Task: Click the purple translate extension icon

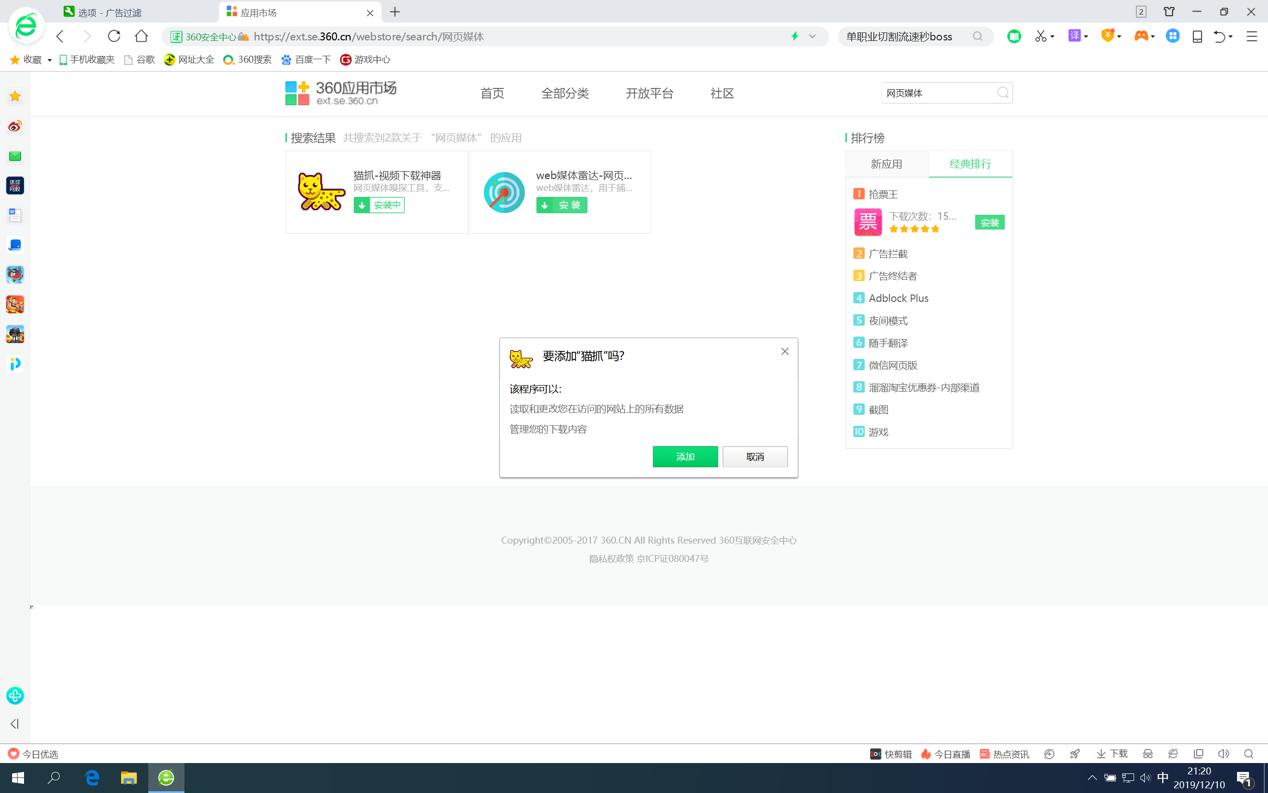Action: pyautogui.click(x=1075, y=36)
